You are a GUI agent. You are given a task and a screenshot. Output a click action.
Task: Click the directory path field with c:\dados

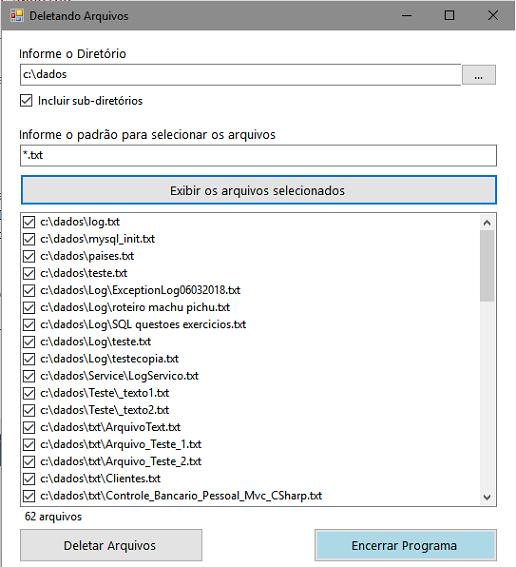point(240,75)
